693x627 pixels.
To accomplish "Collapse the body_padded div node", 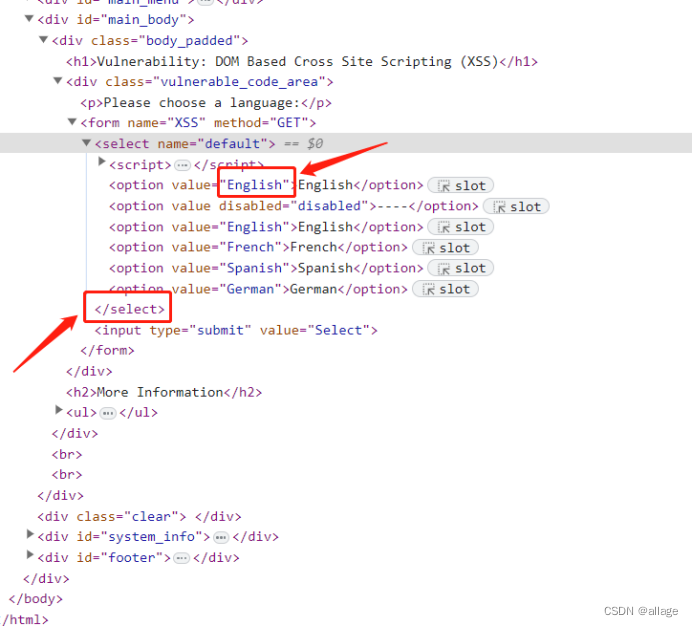I will pyautogui.click(x=43, y=40).
